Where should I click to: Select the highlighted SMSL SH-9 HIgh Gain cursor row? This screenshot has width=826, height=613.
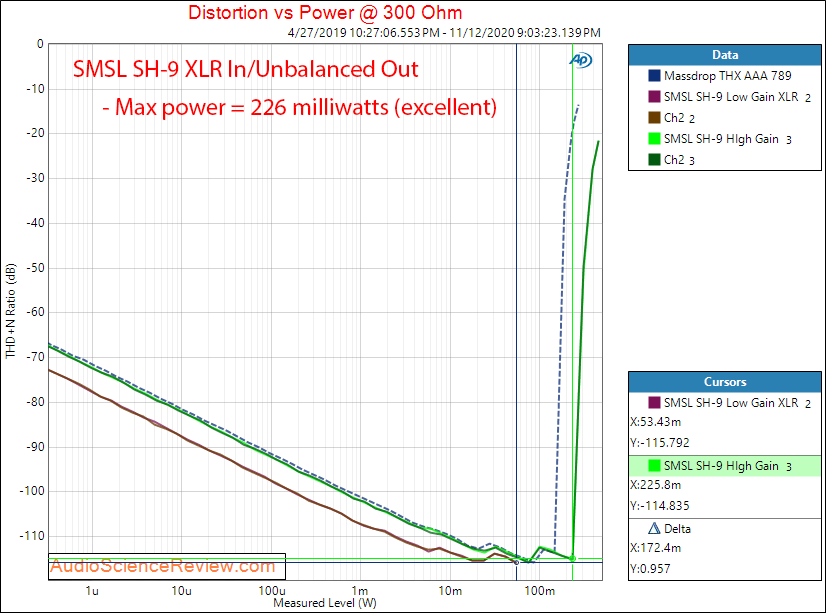click(725, 466)
